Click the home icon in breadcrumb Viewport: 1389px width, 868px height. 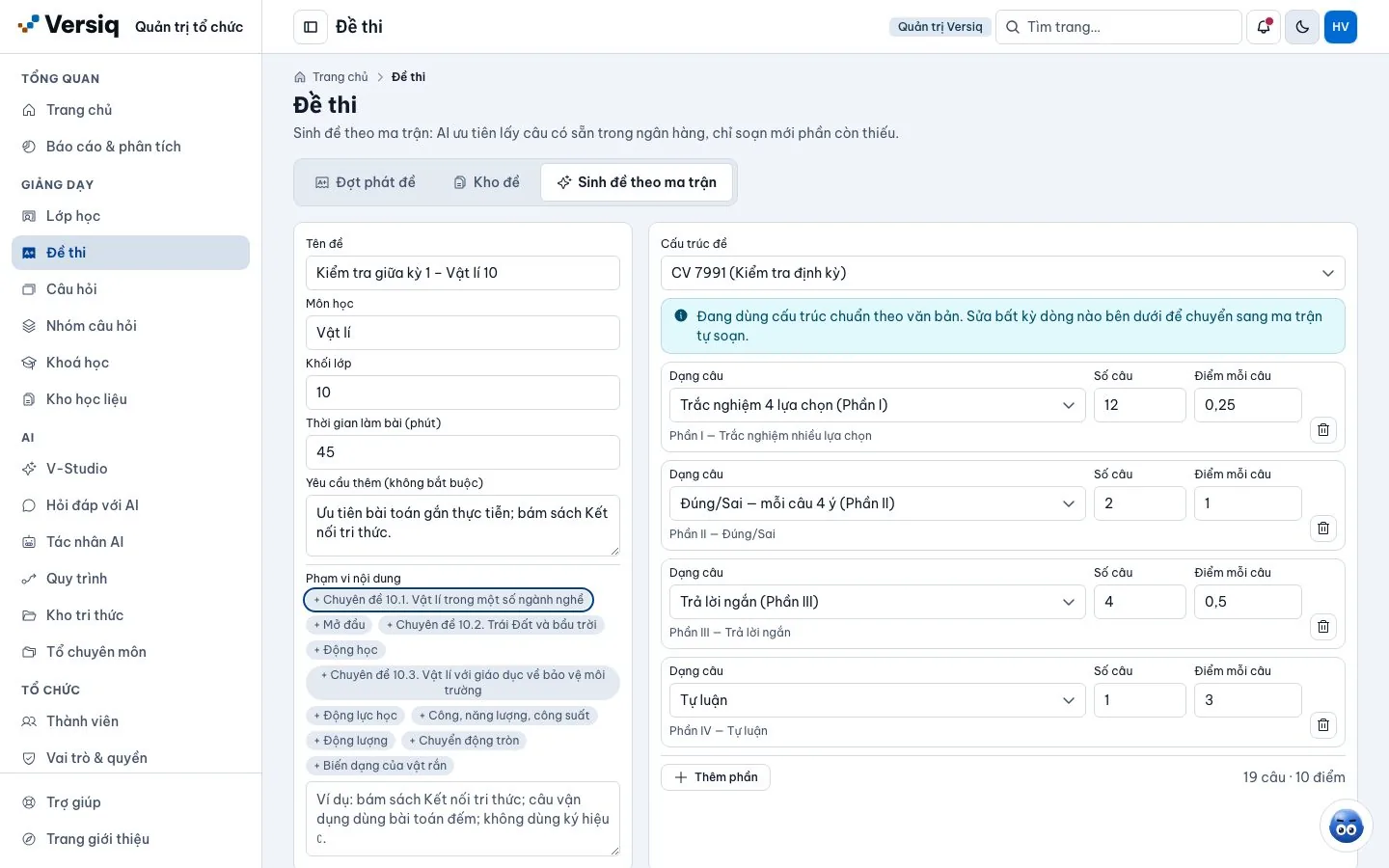click(300, 77)
